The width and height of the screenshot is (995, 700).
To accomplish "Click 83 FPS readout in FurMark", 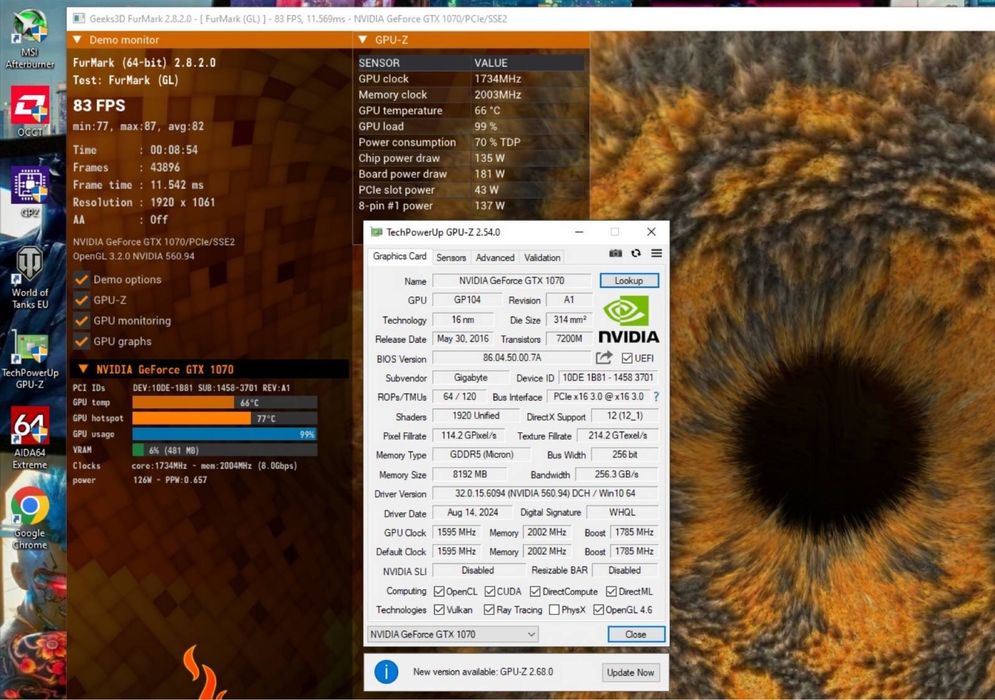I will 99,105.
